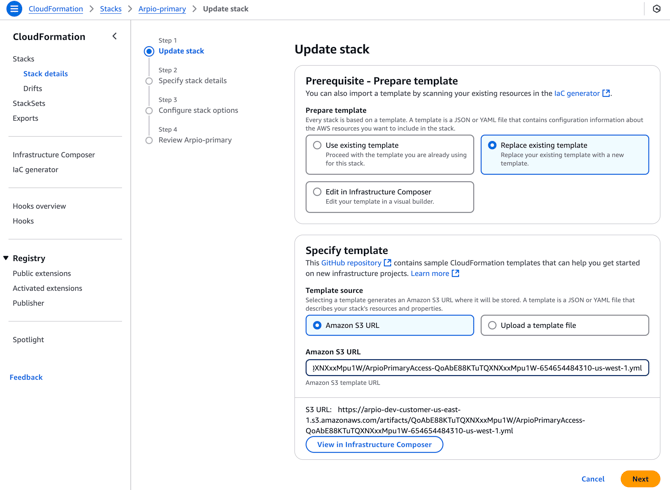This screenshot has width=670, height=490.
Task: Click the Next button
Action: (x=639, y=479)
